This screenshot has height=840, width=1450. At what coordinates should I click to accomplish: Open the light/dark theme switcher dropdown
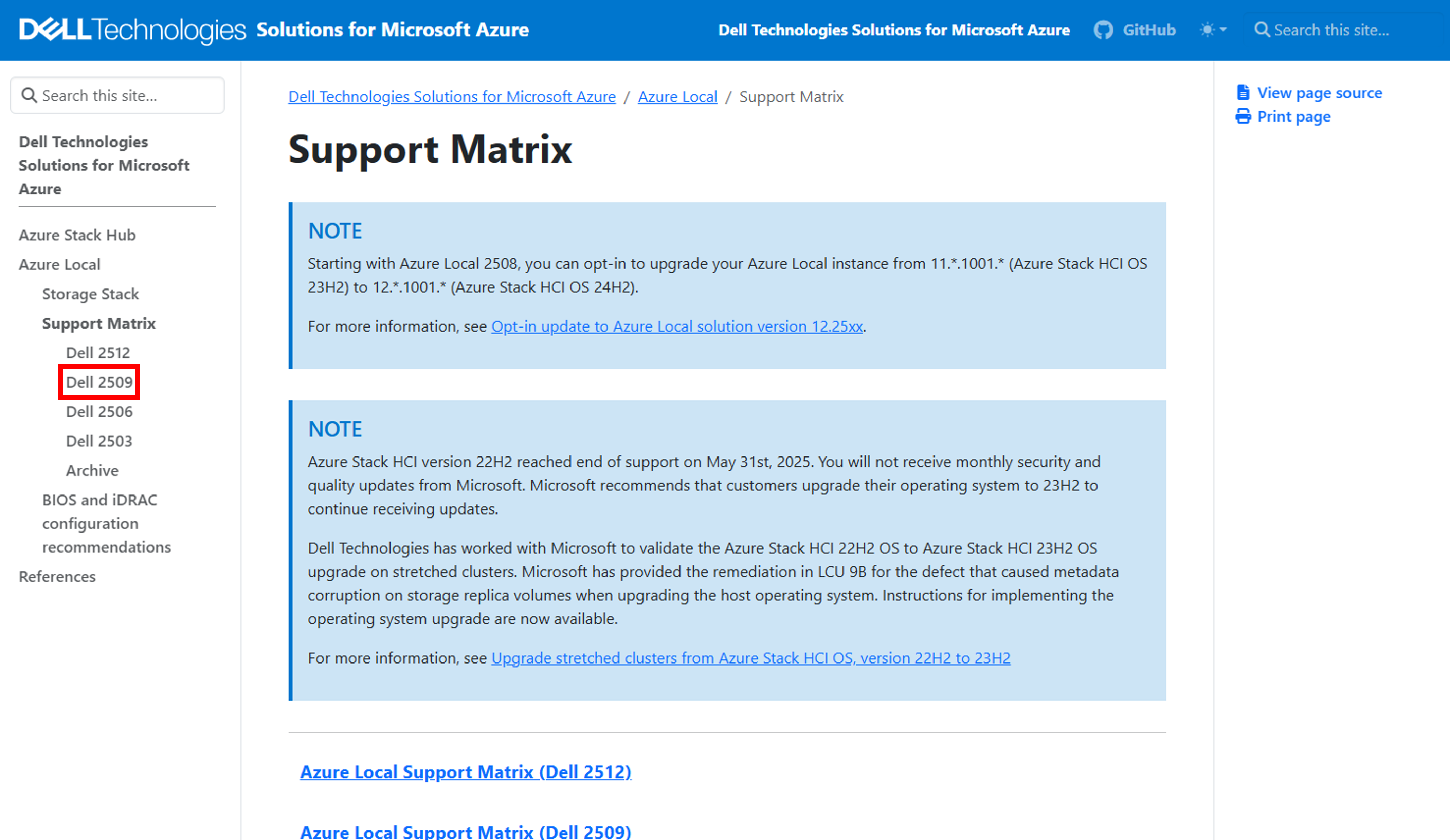[1213, 30]
